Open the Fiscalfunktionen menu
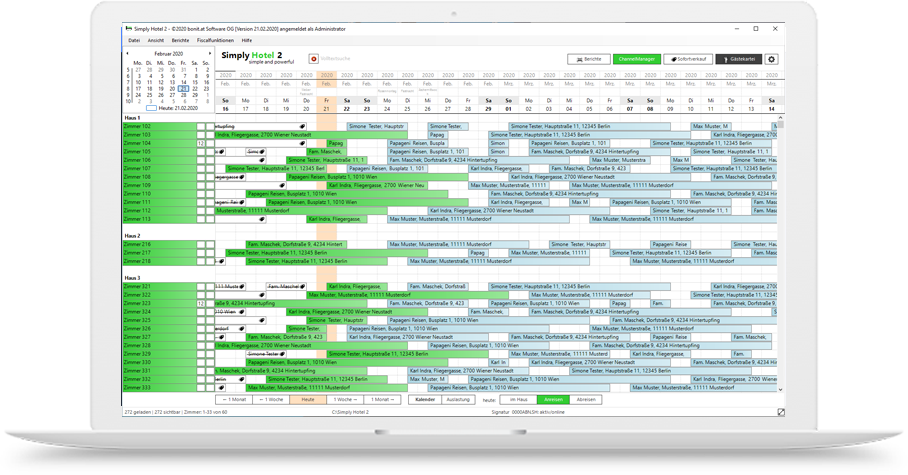This screenshot has width=908, height=475. (x=217, y=40)
